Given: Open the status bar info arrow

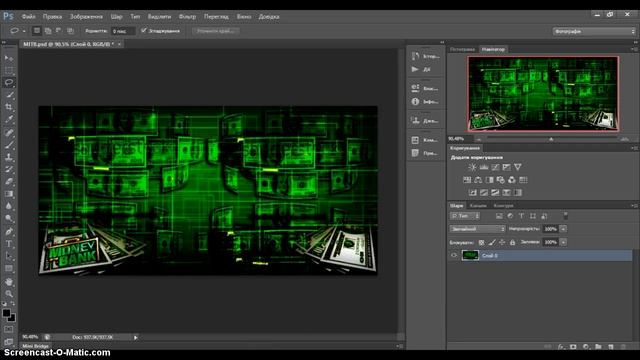Looking at the screenshot, I should point(136,338).
